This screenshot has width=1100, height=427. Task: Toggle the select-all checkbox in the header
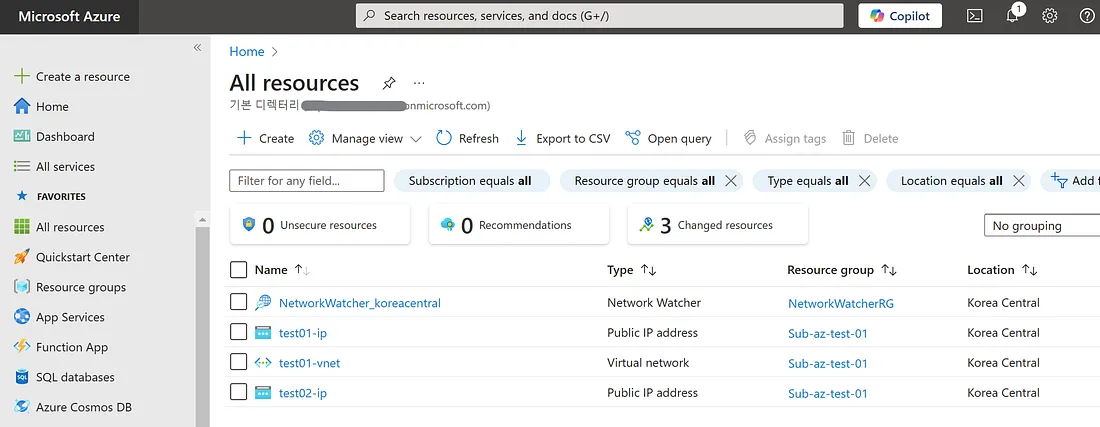[238, 269]
